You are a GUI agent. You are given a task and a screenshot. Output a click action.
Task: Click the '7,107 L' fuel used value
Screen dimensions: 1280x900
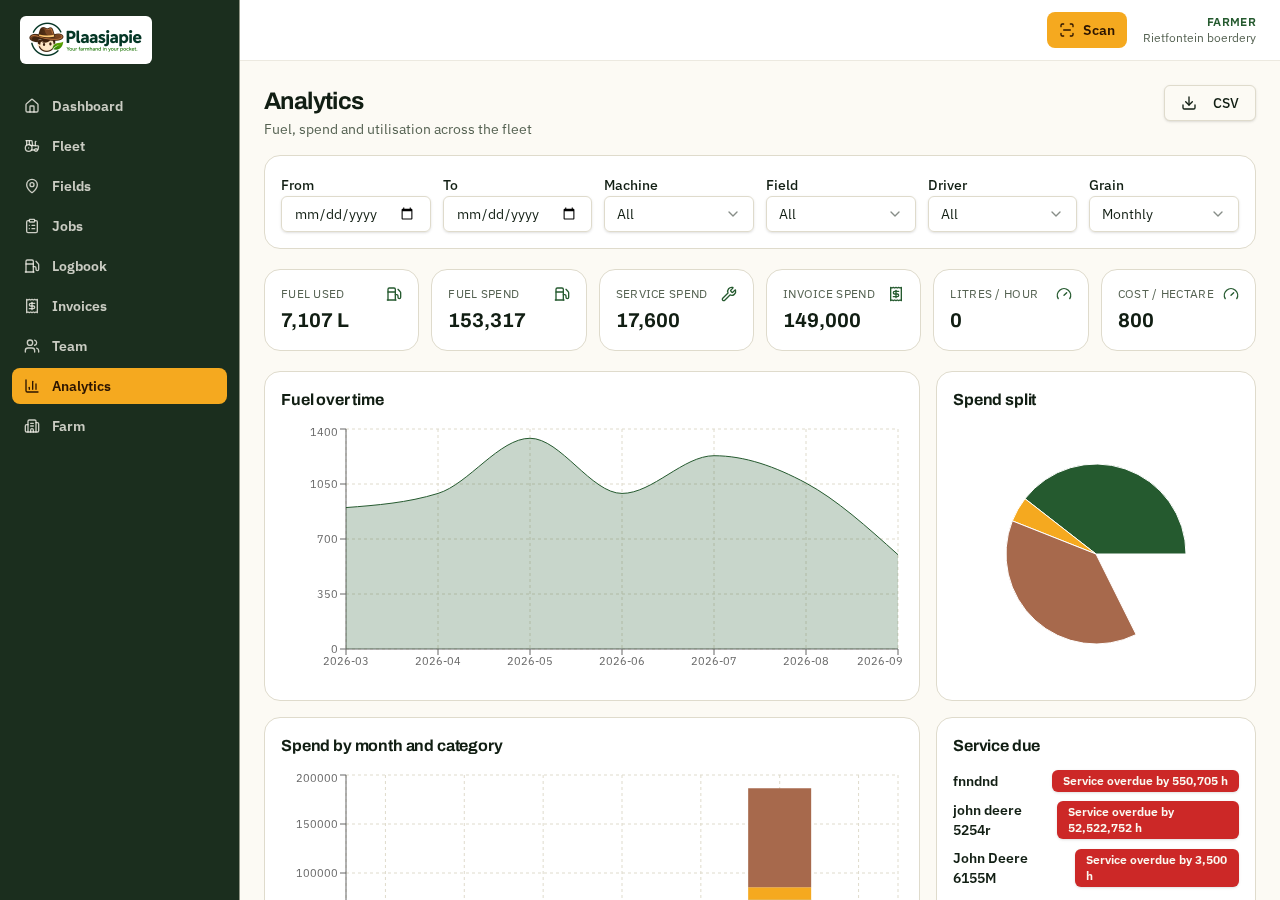click(x=315, y=320)
